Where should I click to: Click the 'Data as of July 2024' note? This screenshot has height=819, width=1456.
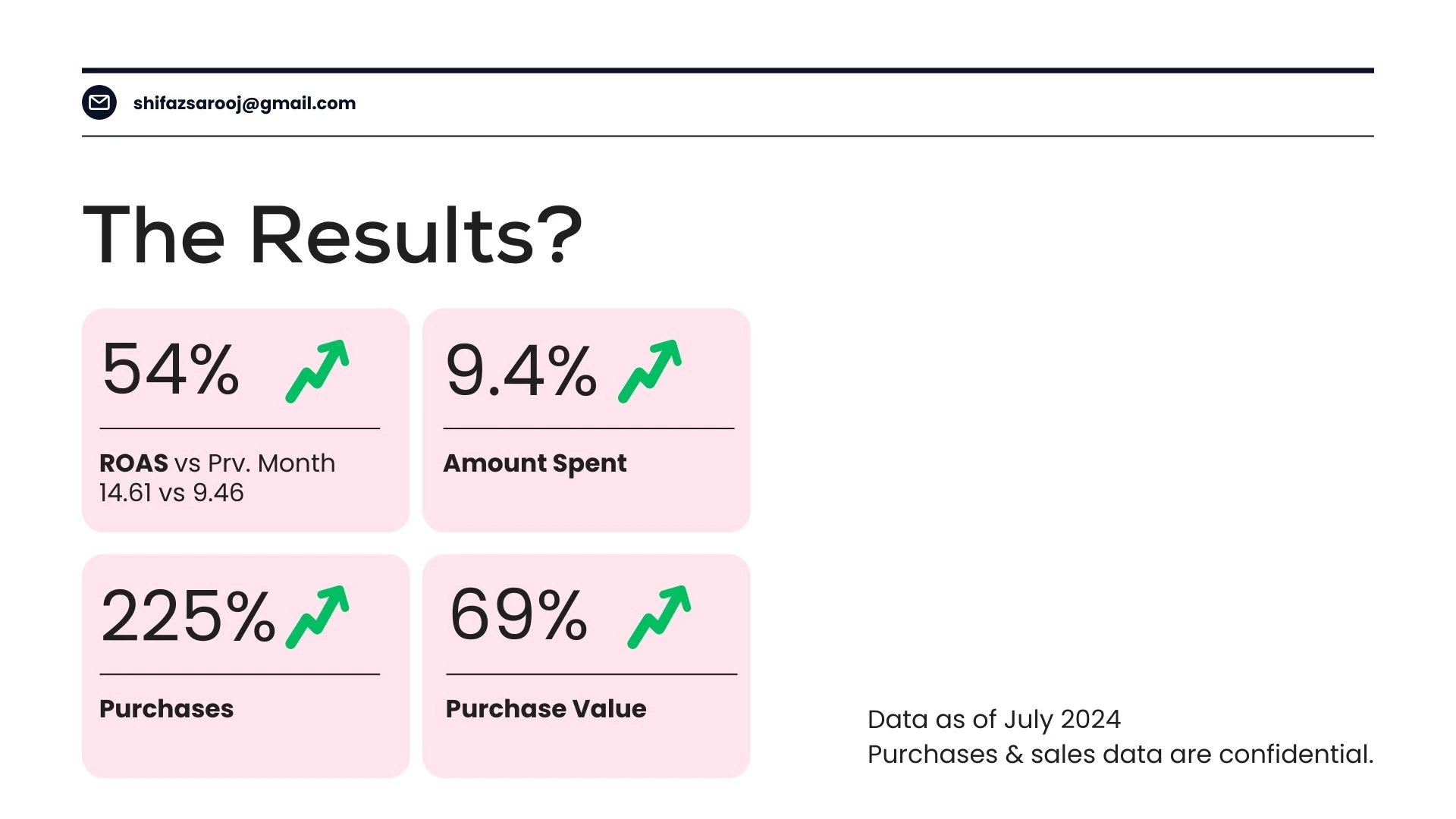994,720
